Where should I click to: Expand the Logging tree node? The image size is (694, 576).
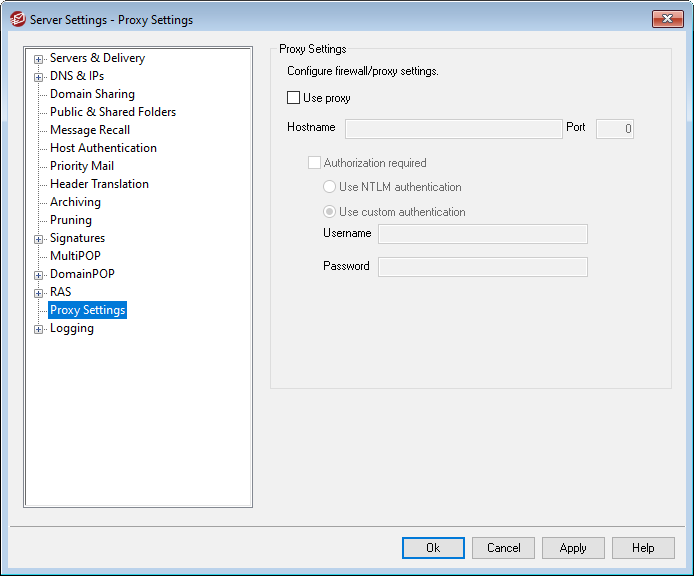39,329
